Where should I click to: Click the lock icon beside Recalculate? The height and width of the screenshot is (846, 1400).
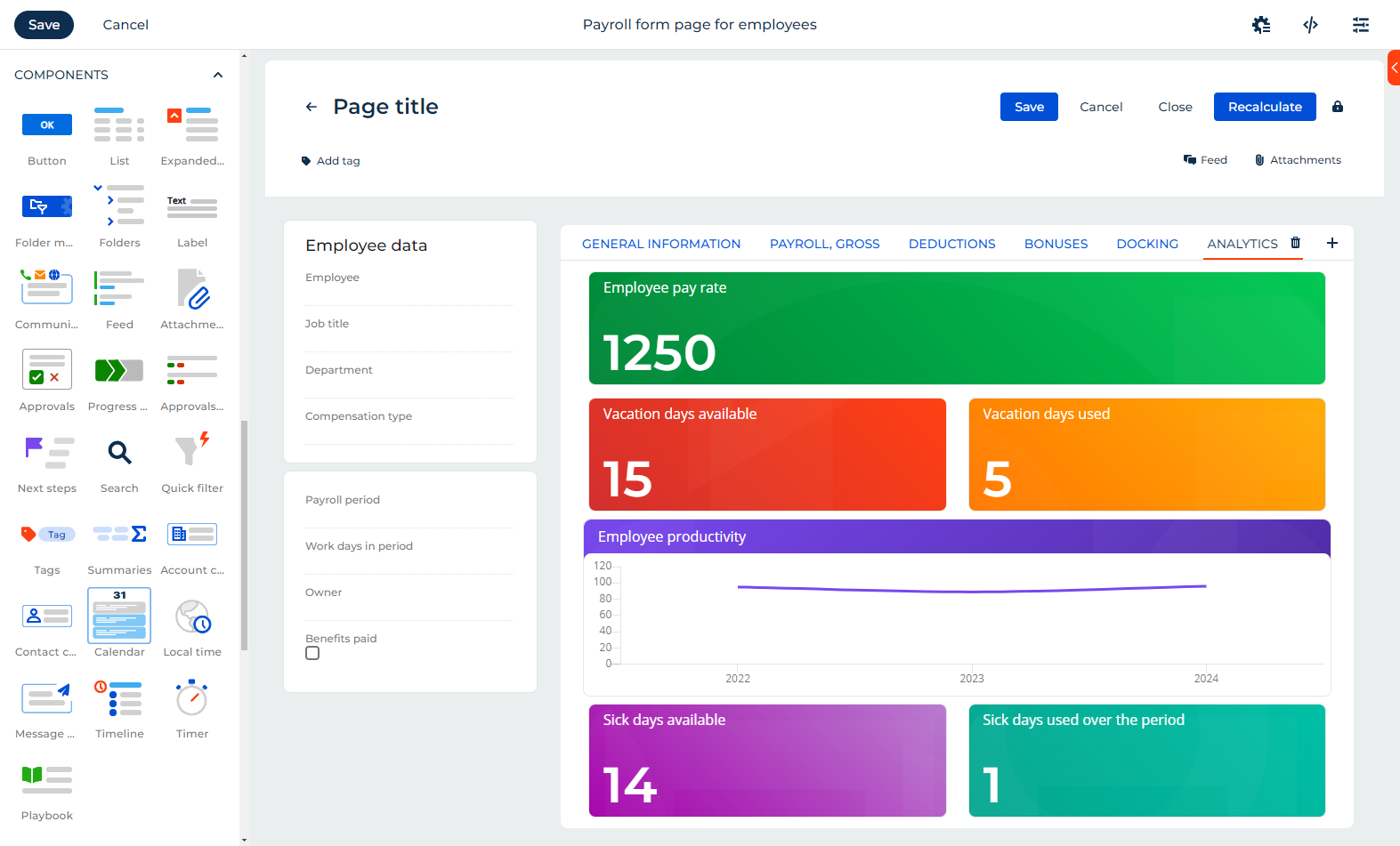tap(1338, 107)
